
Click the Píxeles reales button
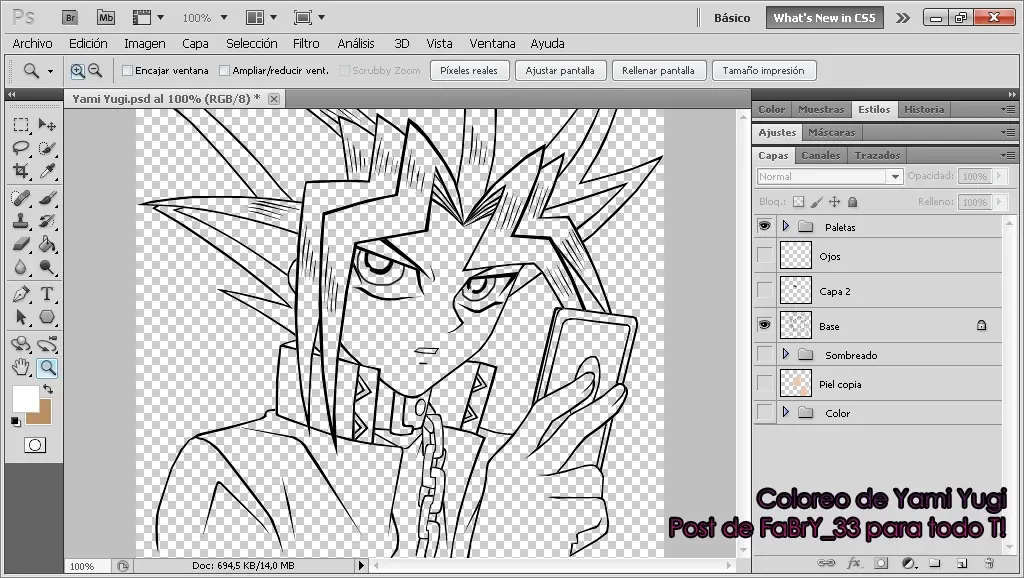(x=469, y=71)
